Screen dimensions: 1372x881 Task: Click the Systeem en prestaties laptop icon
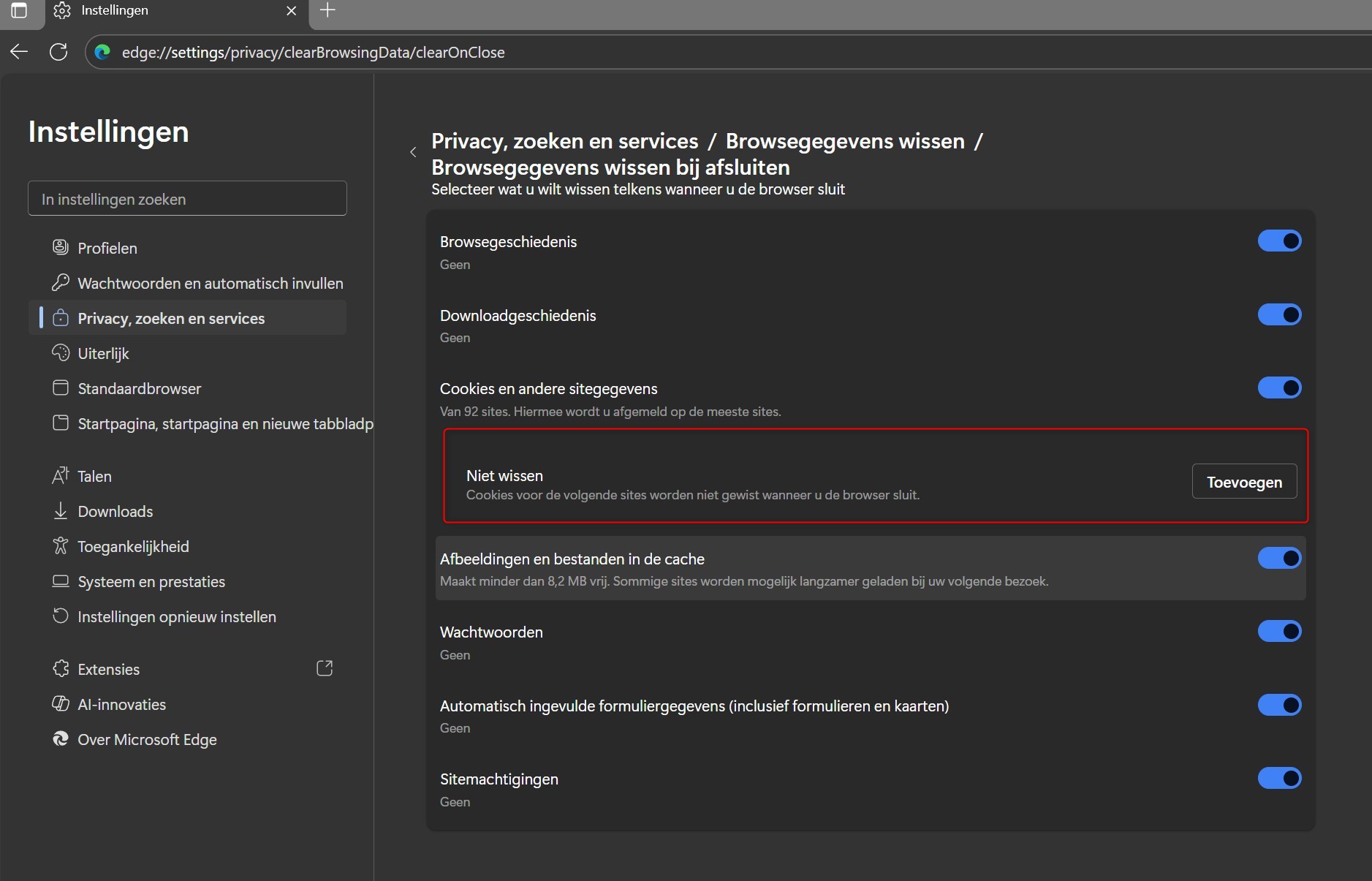61,581
